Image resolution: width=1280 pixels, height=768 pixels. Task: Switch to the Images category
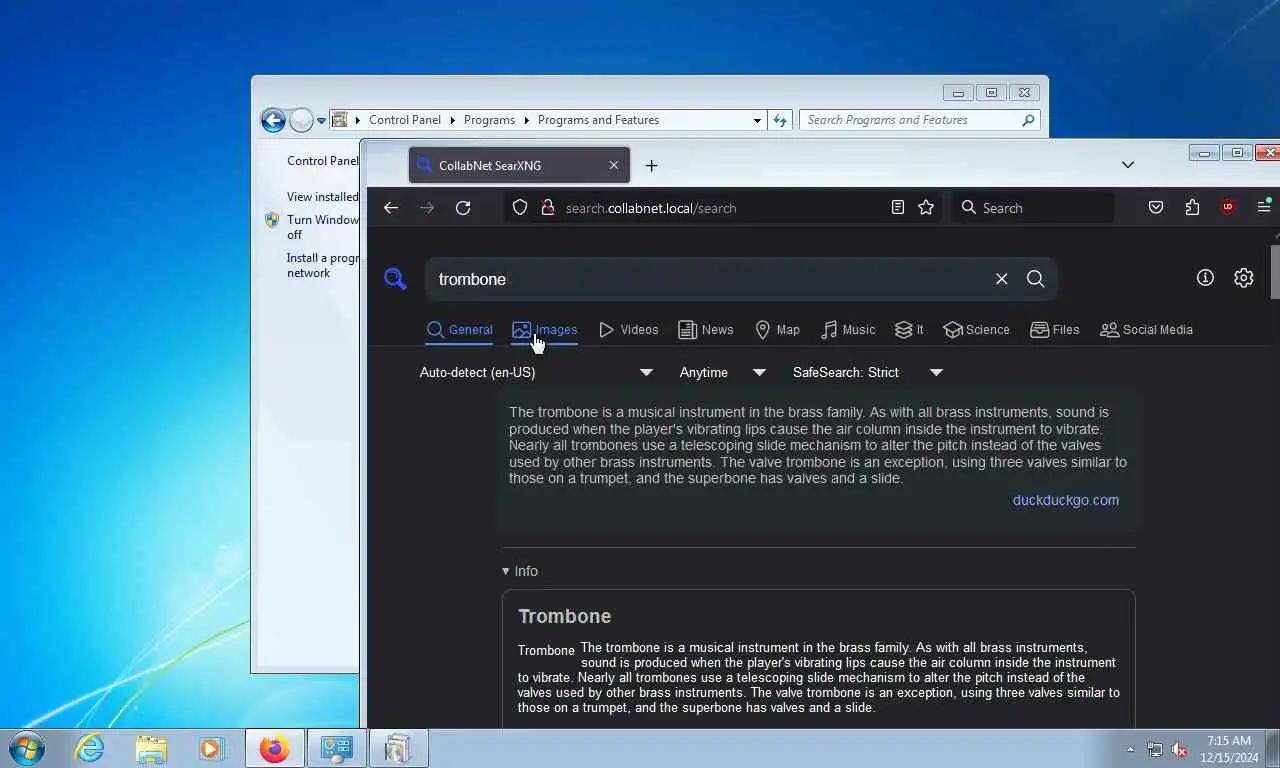544,330
